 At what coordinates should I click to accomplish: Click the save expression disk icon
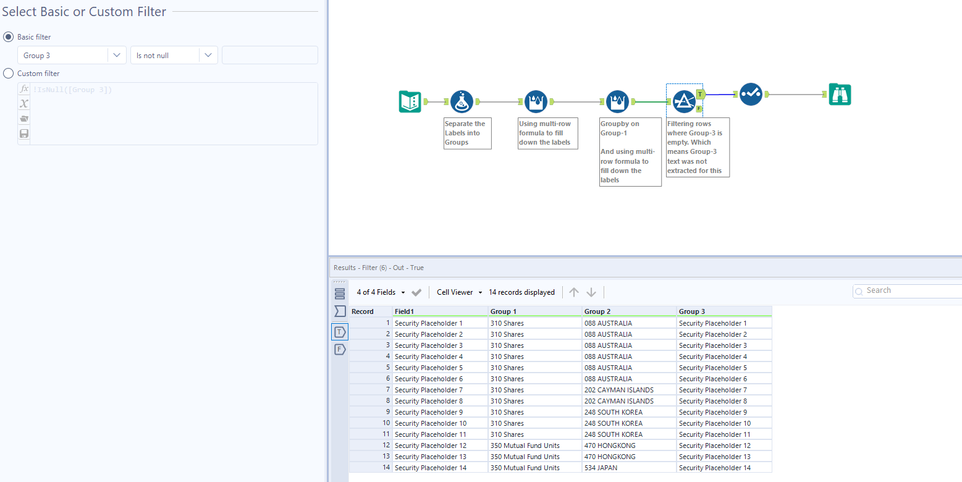24,133
